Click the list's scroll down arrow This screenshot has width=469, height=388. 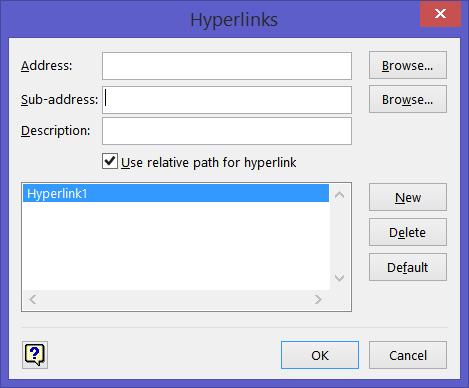340,278
